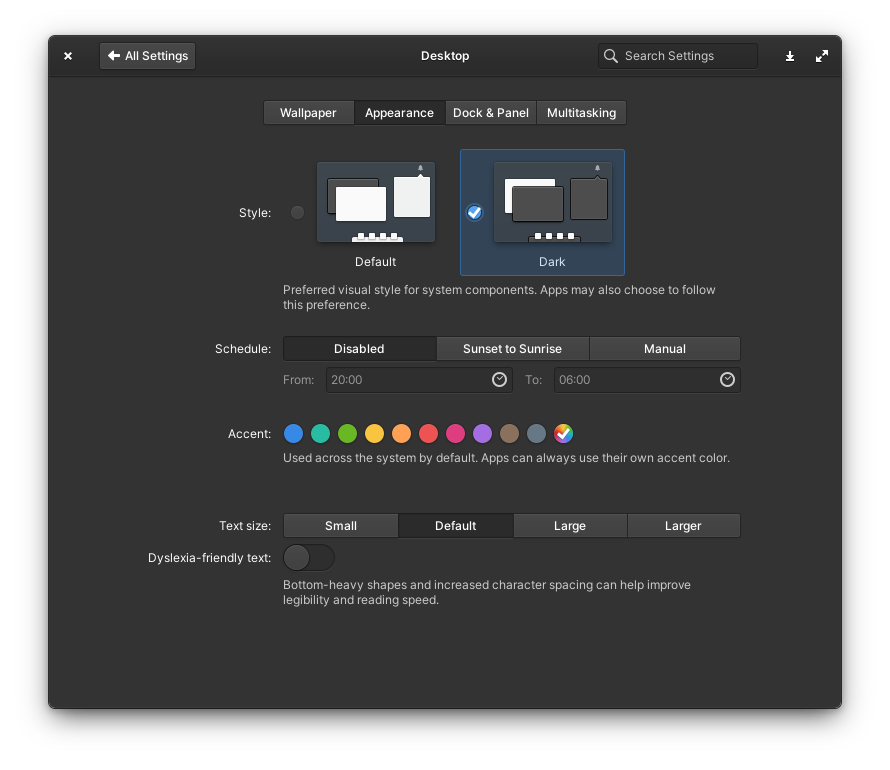Screen dimensions: 890x770
Task: Switch to the Wallpaper tab
Action: 308,113
